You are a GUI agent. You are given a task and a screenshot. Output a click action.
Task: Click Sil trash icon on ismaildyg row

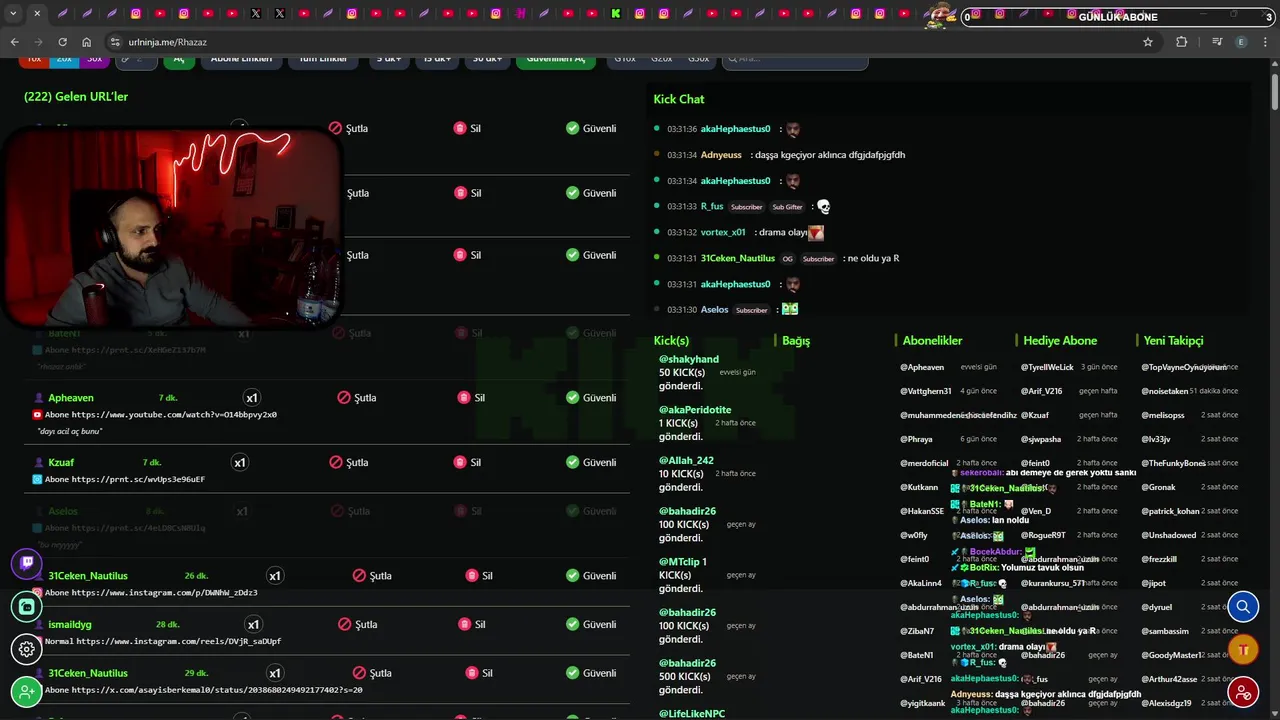[x=465, y=624]
